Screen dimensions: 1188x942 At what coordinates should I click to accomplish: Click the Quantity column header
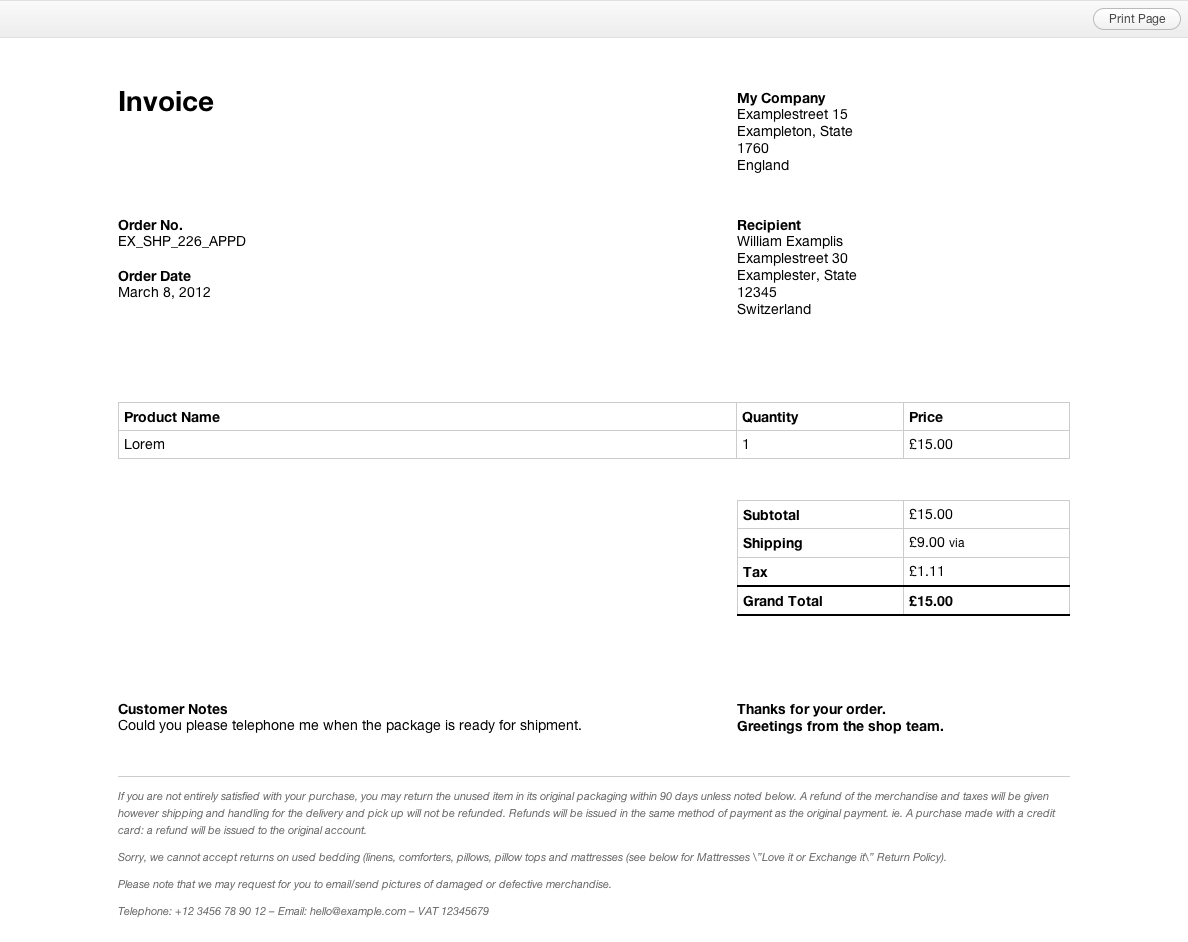(770, 417)
